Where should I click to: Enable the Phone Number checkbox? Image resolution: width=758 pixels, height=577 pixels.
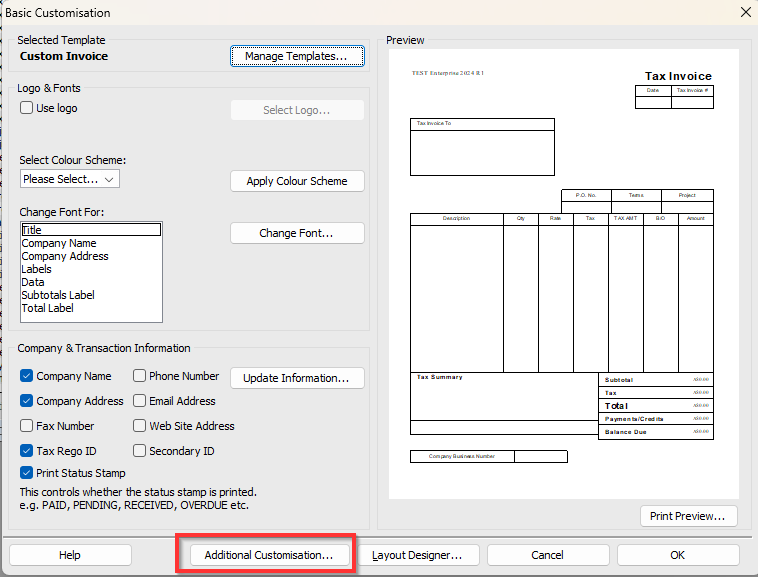point(139,375)
